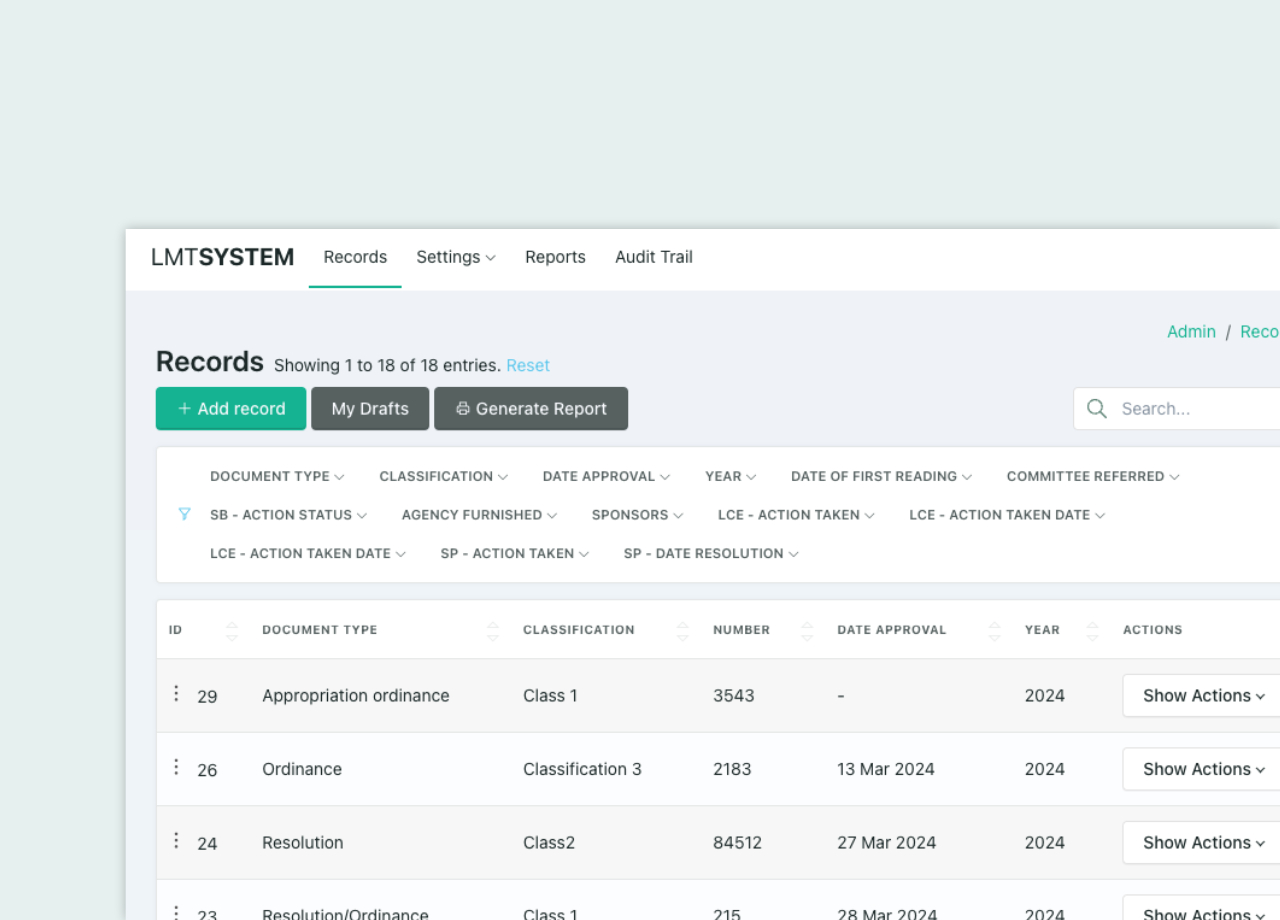Click the number '84512' cell
This screenshot has height=920, width=1280.
737,842
